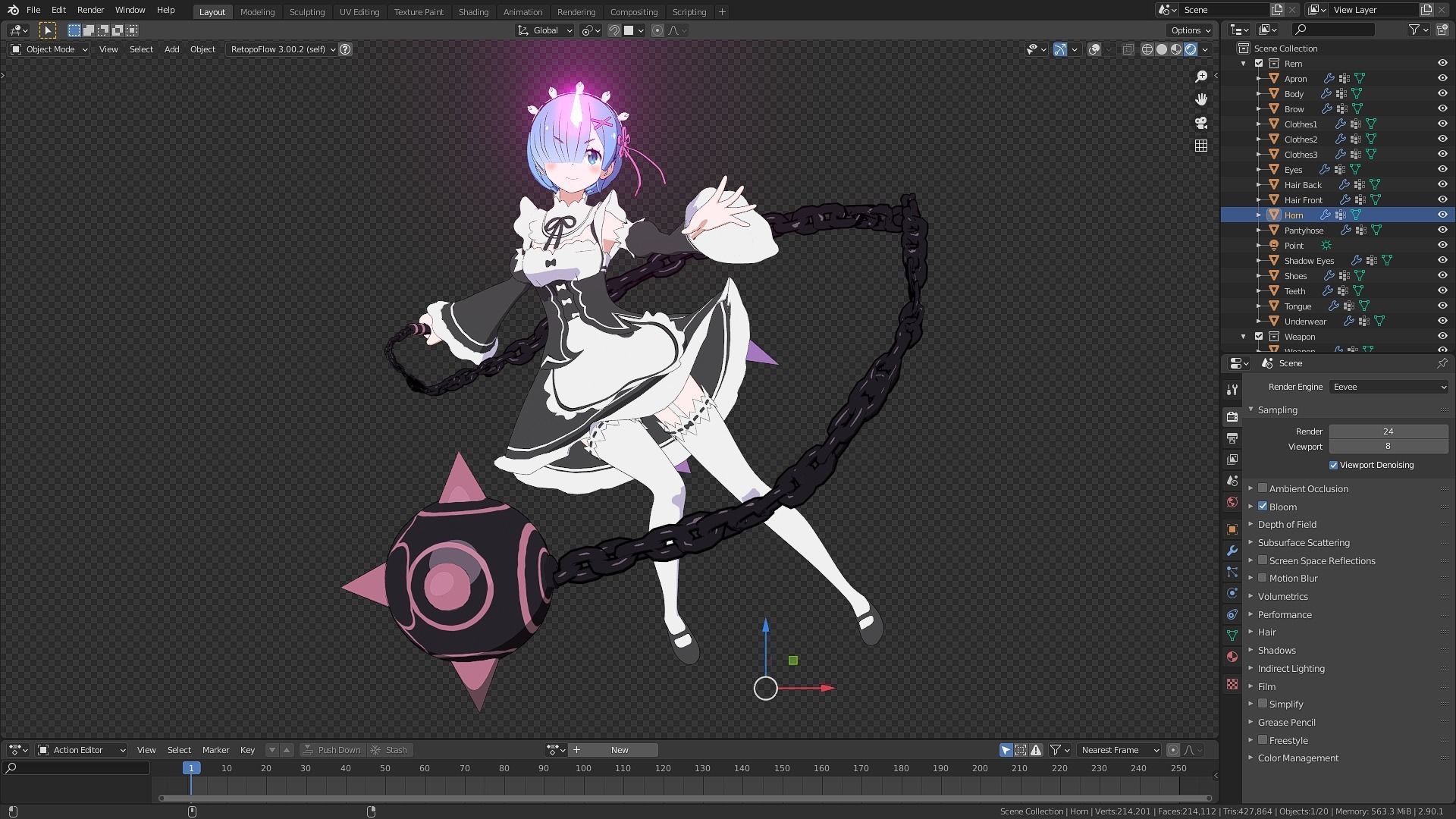Click the viewport zoom magnifier gizmo
This screenshot has width=1456, height=819.
pos(1201,77)
